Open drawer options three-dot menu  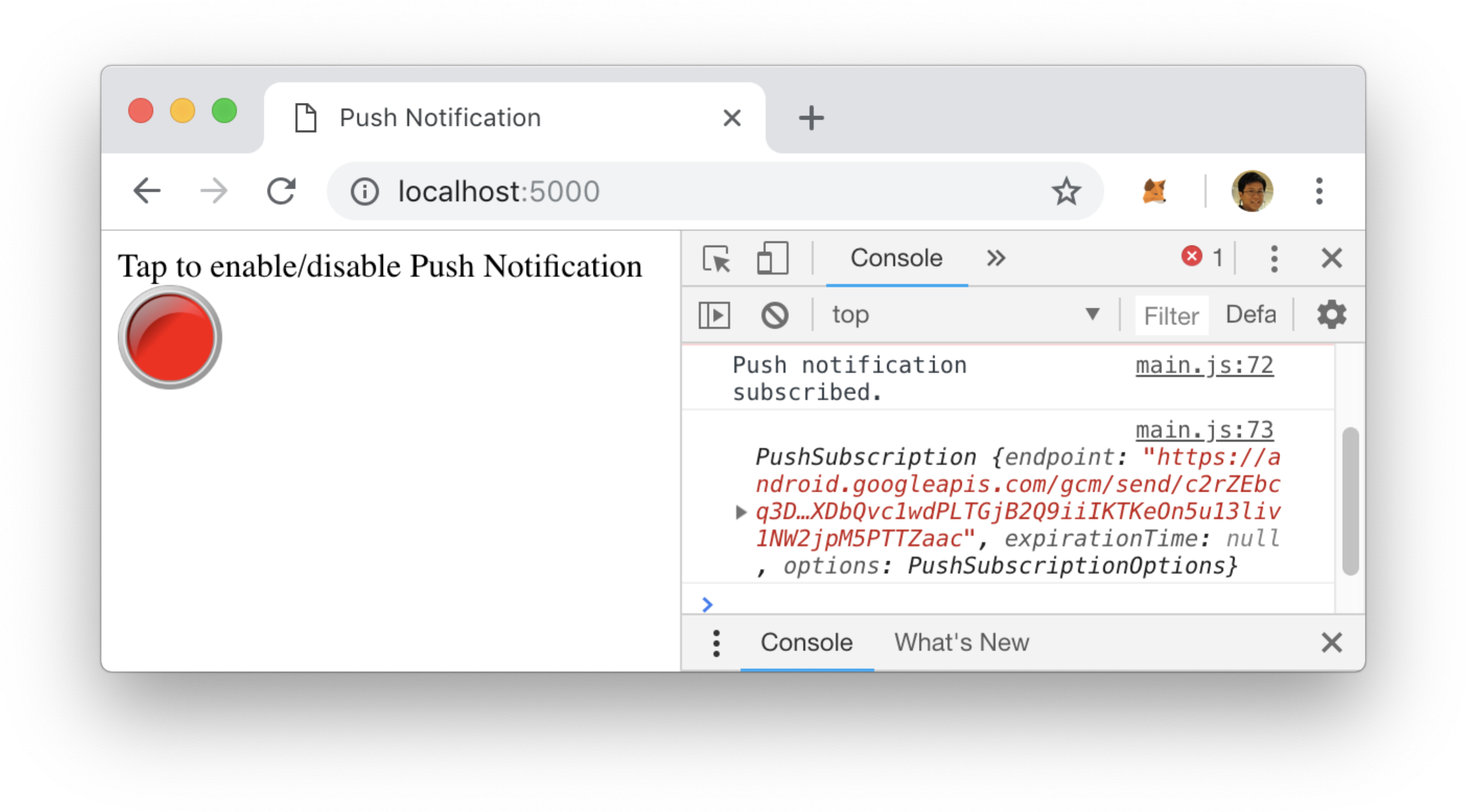(x=716, y=643)
